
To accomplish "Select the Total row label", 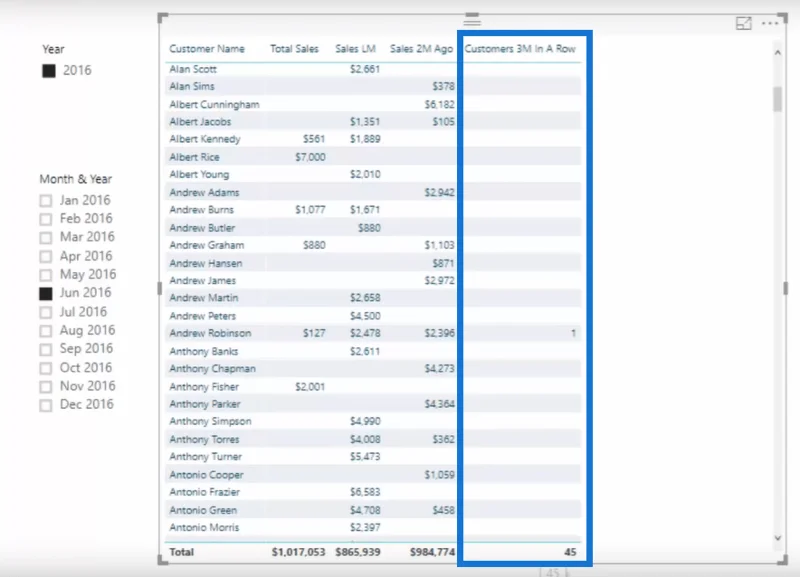I will pyautogui.click(x=182, y=552).
